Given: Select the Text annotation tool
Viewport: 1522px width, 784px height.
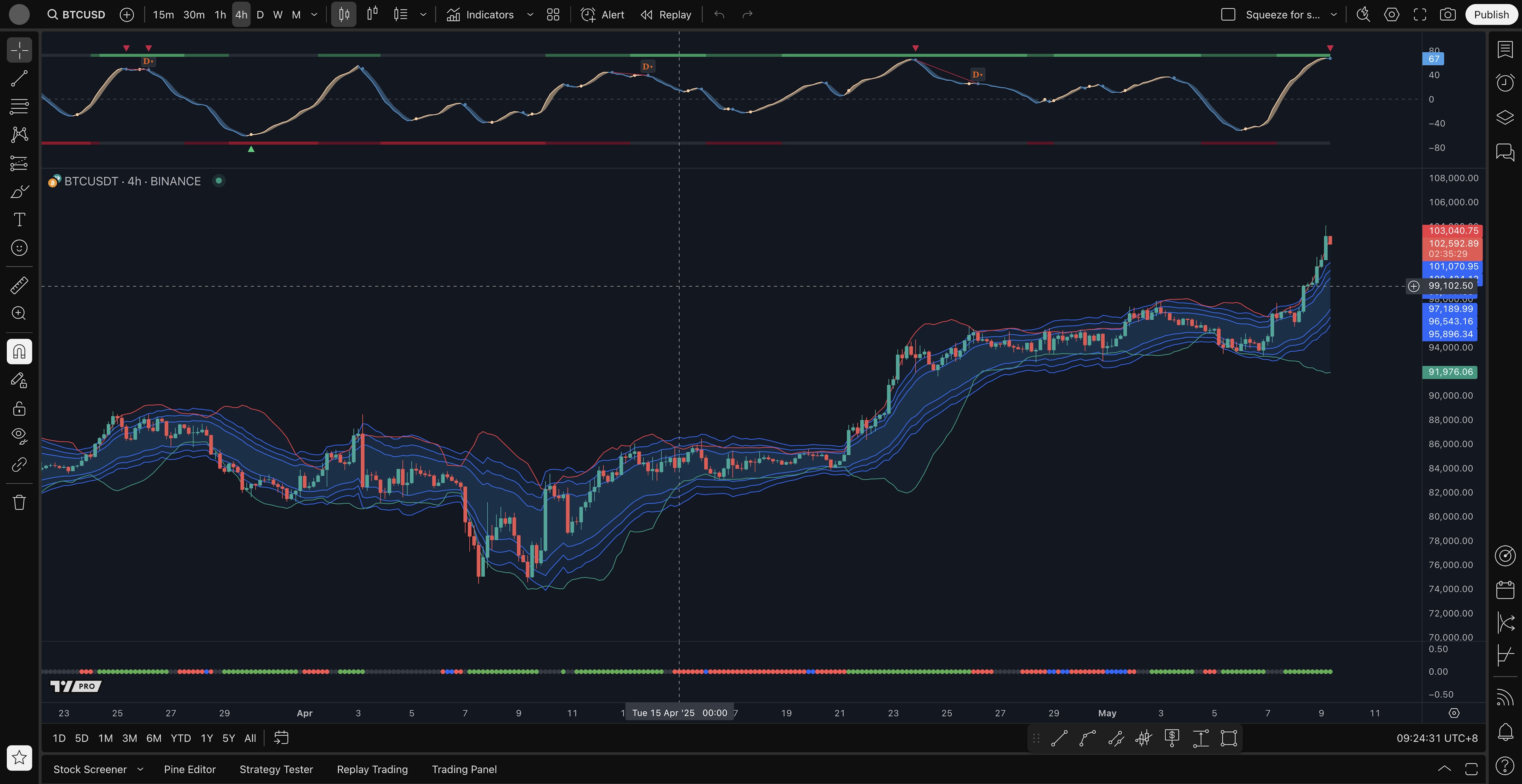Looking at the screenshot, I should [x=19, y=219].
